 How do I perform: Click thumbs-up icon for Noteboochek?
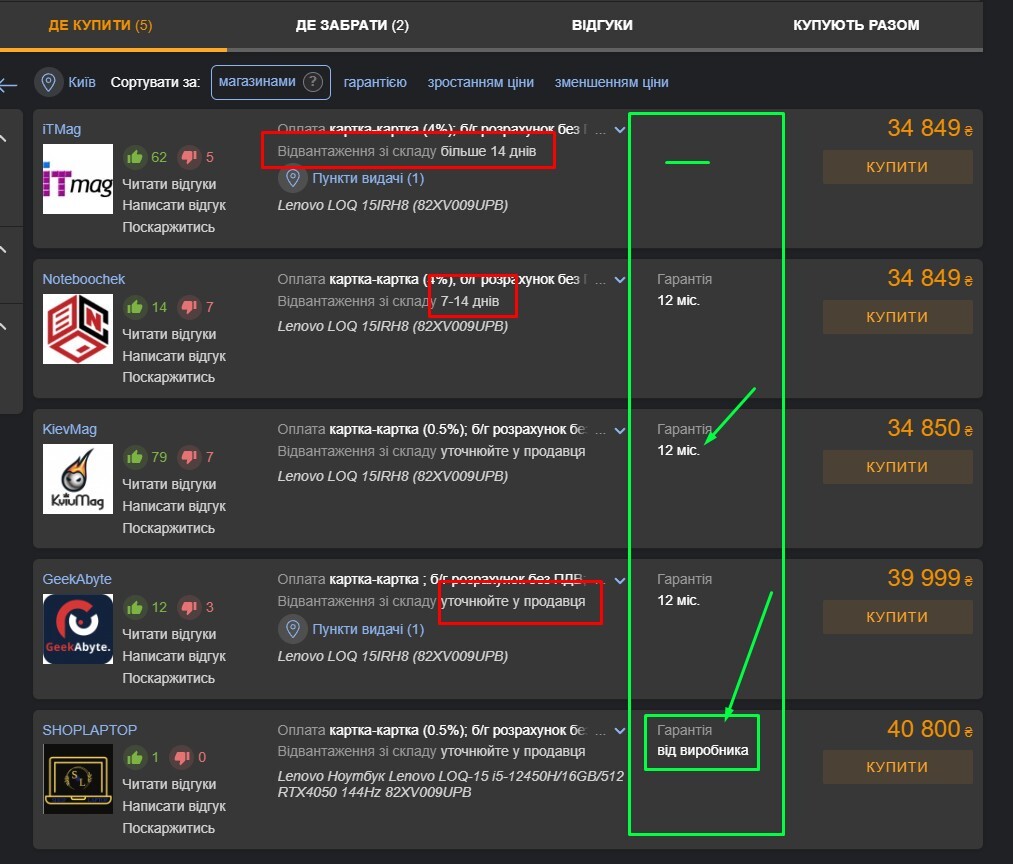click(134, 307)
